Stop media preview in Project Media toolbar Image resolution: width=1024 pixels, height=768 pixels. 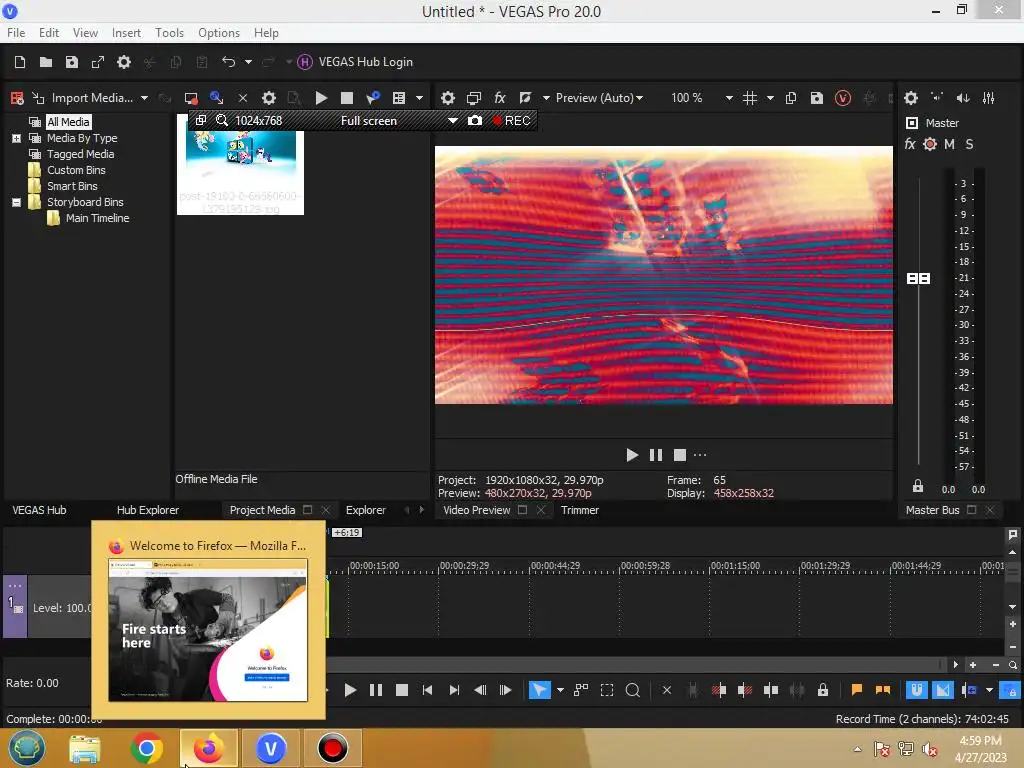pos(347,98)
